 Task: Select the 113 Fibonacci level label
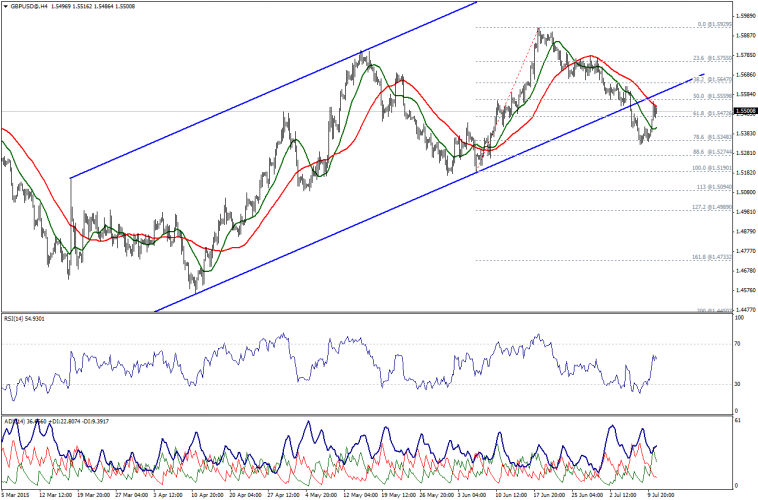[714, 187]
